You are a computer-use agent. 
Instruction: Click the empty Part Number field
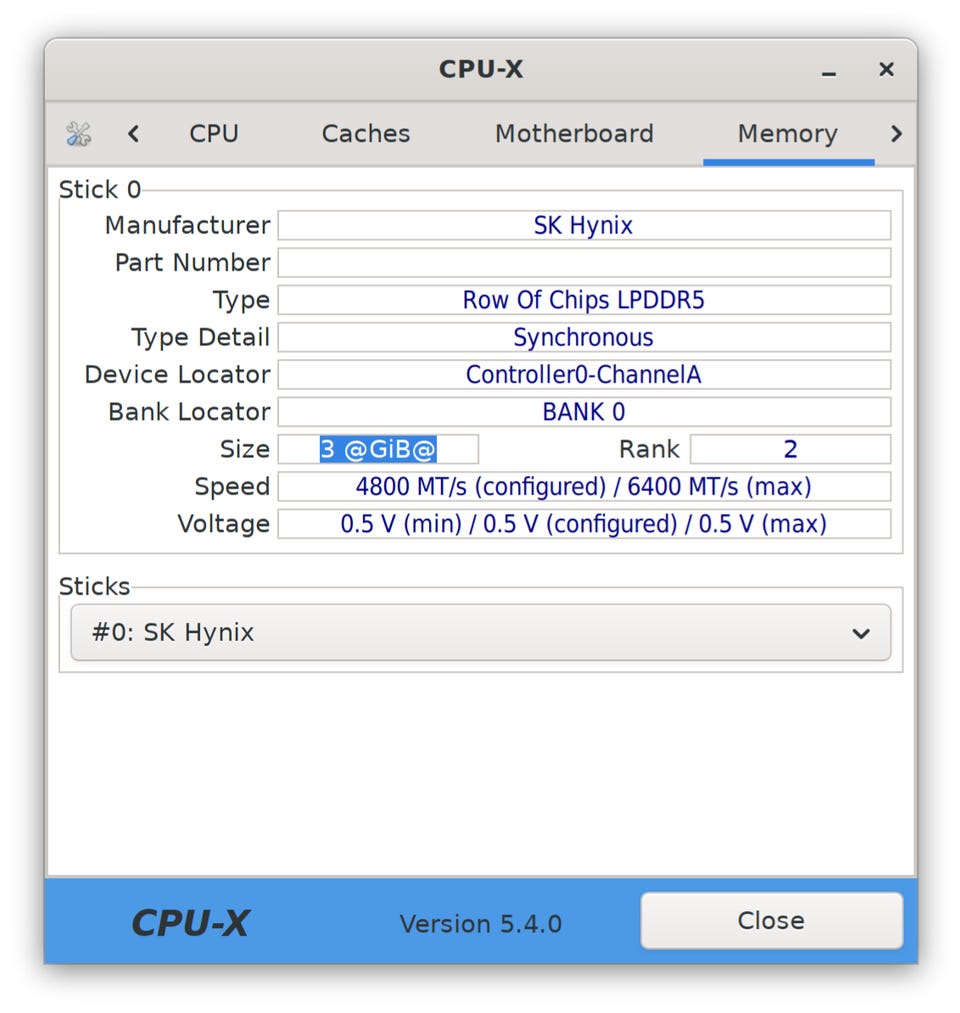tap(584, 263)
